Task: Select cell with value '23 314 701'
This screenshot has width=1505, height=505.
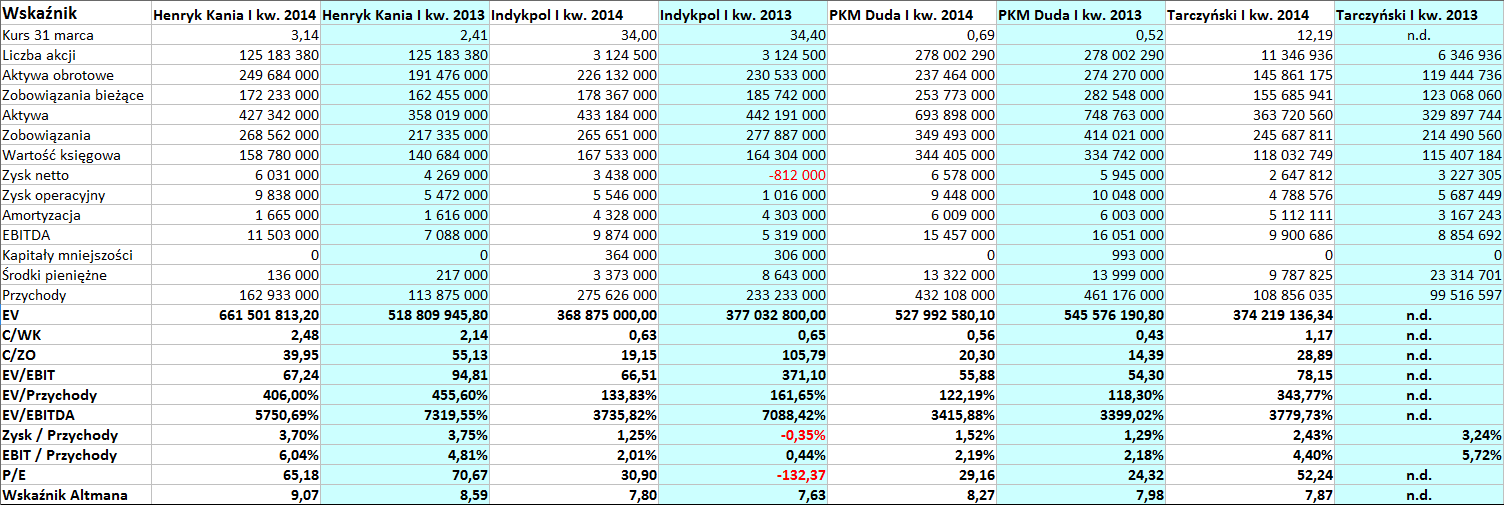Action: click(1419, 275)
